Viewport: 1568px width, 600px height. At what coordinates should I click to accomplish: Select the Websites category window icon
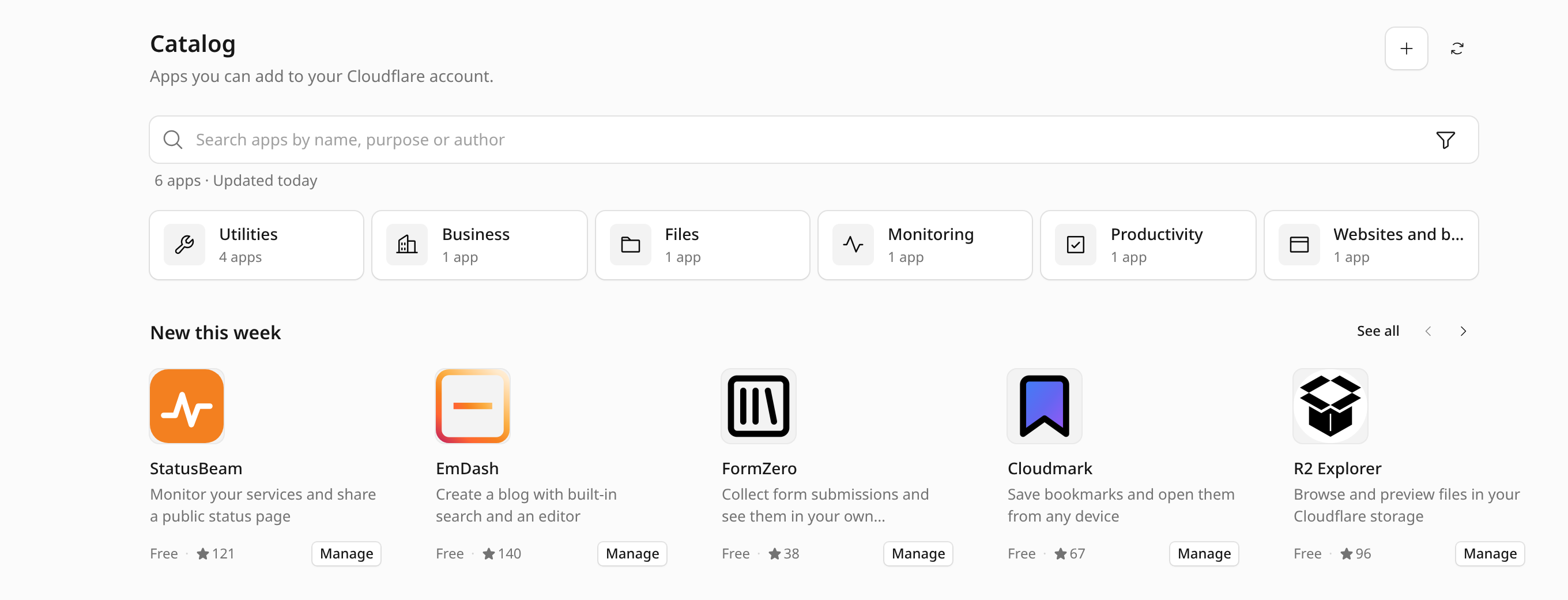point(1299,245)
